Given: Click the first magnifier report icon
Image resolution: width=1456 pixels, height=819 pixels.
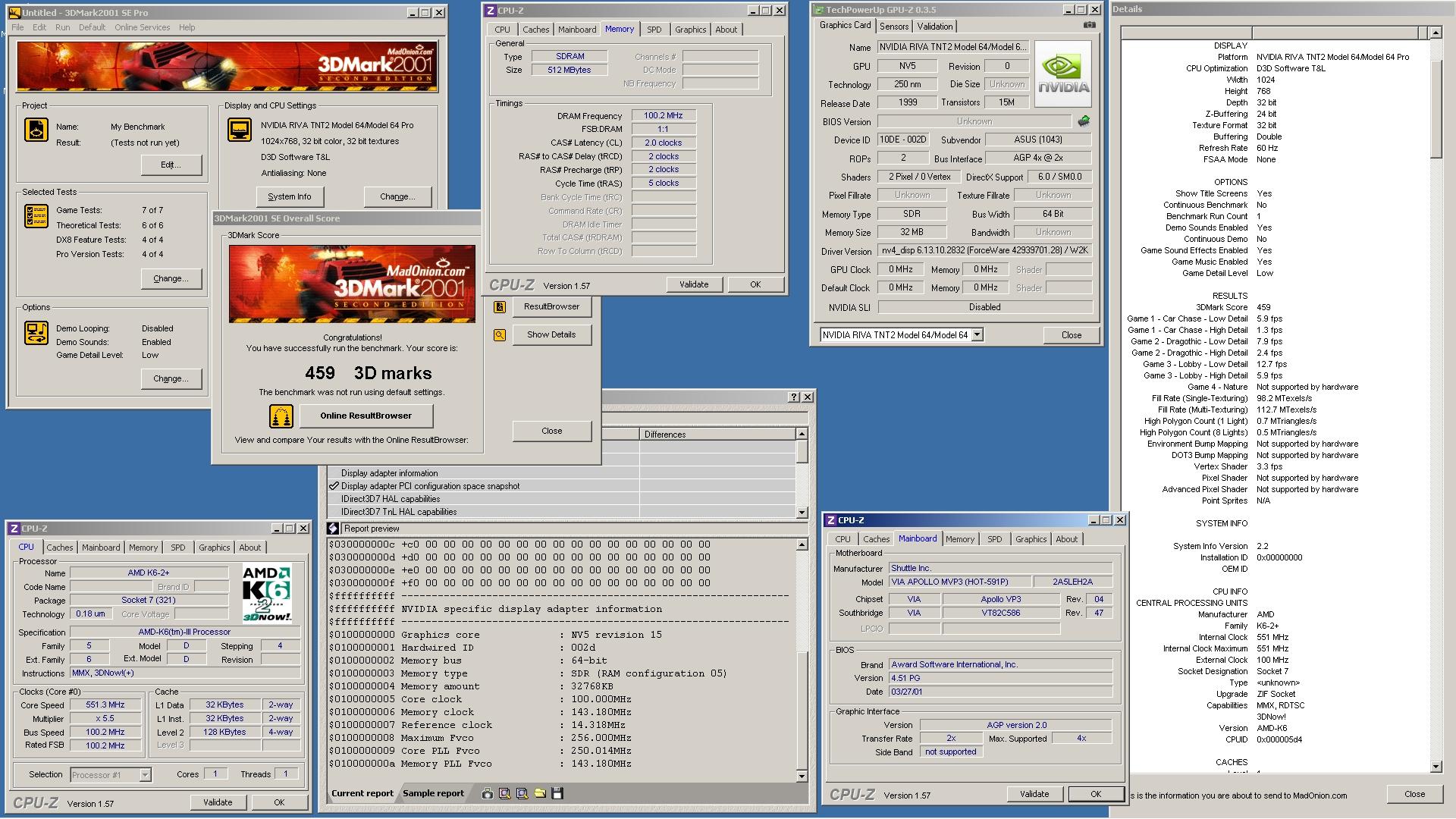Looking at the screenshot, I should coord(504,793).
